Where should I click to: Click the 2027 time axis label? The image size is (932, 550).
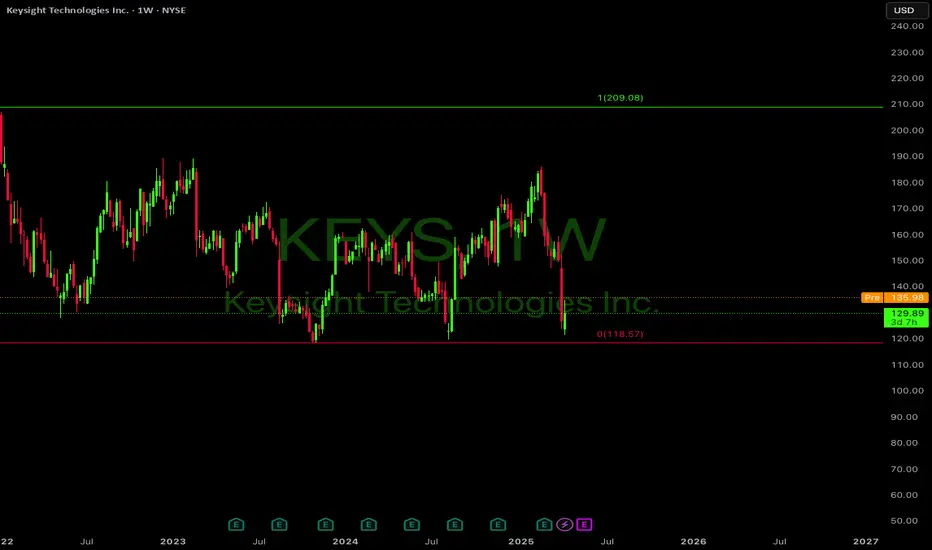point(865,541)
